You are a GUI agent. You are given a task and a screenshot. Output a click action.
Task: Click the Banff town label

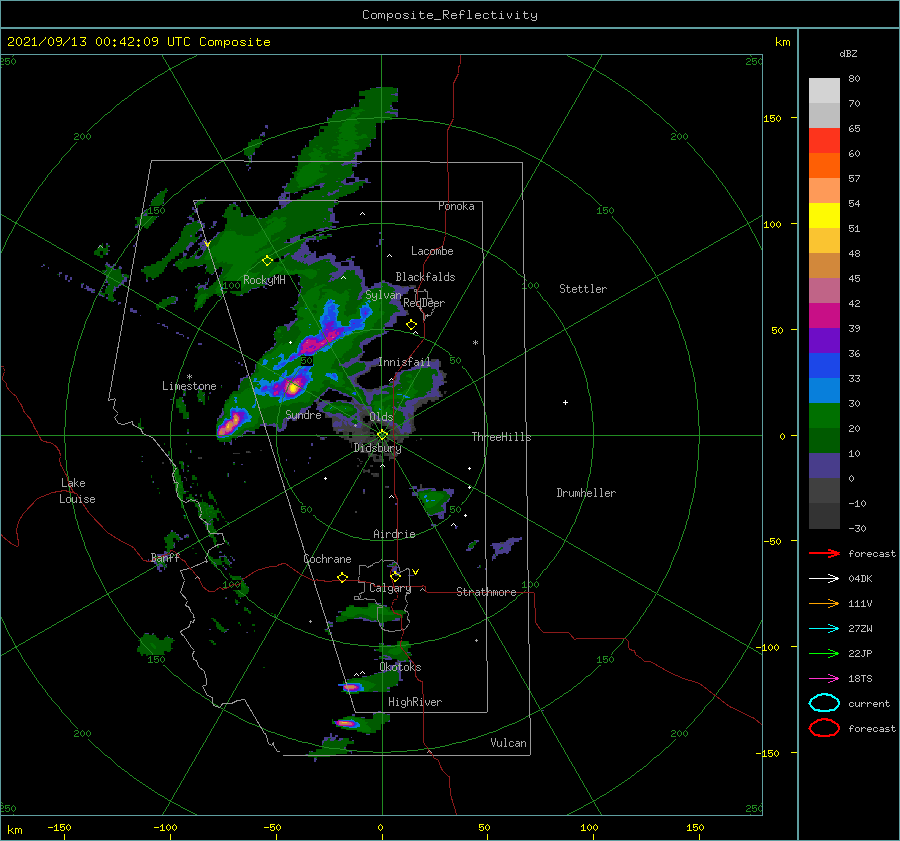(165, 557)
